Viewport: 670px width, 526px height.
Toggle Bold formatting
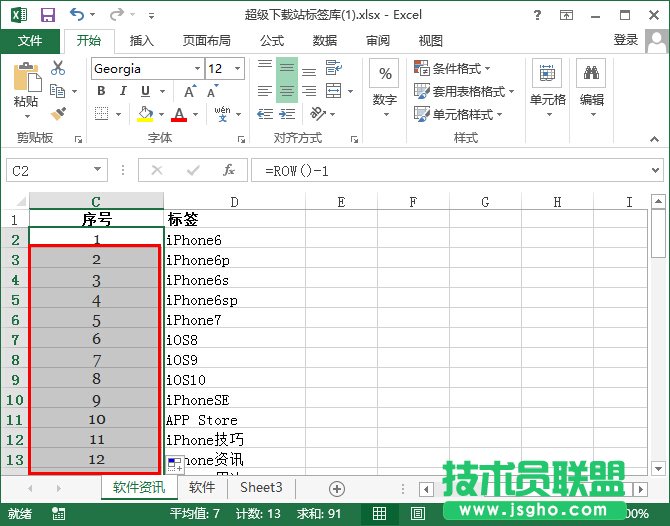pos(101,91)
